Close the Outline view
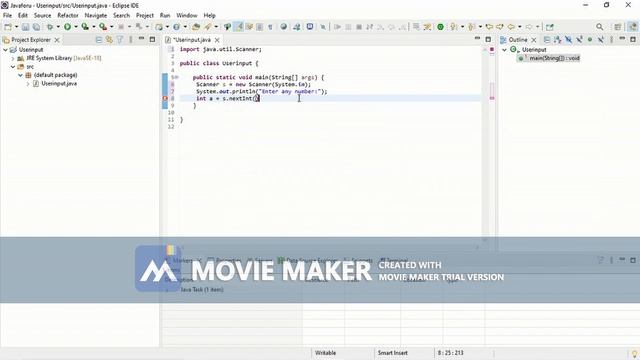The height and width of the screenshot is (360, 640). [x=534, y=40]
